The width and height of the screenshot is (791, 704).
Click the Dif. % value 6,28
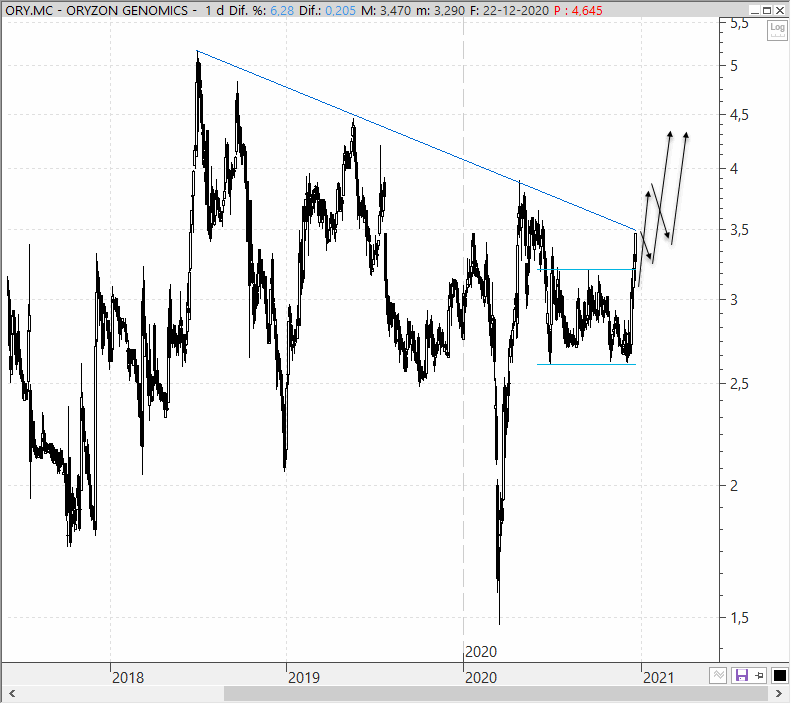[x=282, y=10]
